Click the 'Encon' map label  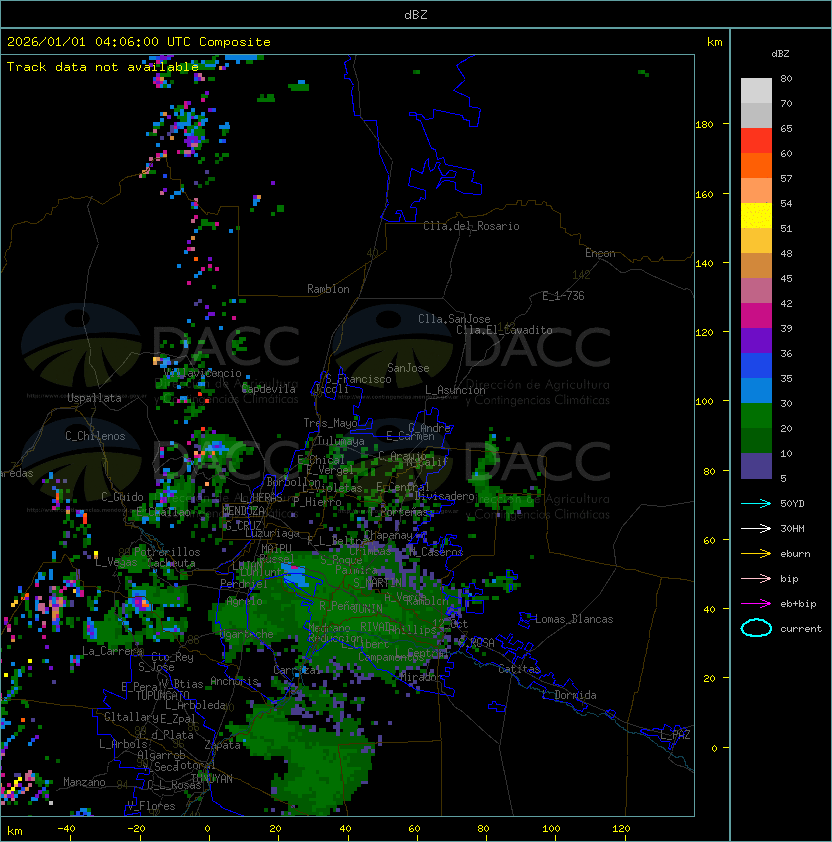click(600, 253)
